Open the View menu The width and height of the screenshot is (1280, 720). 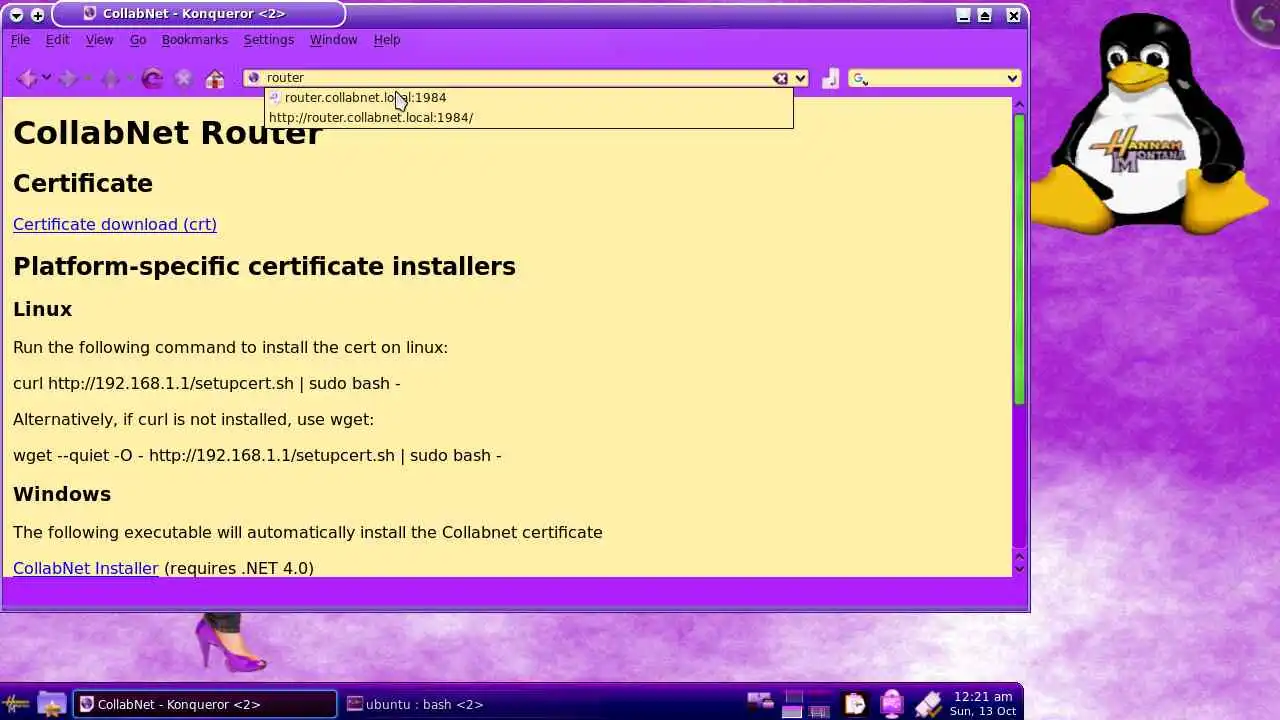(x=99, y=39)
